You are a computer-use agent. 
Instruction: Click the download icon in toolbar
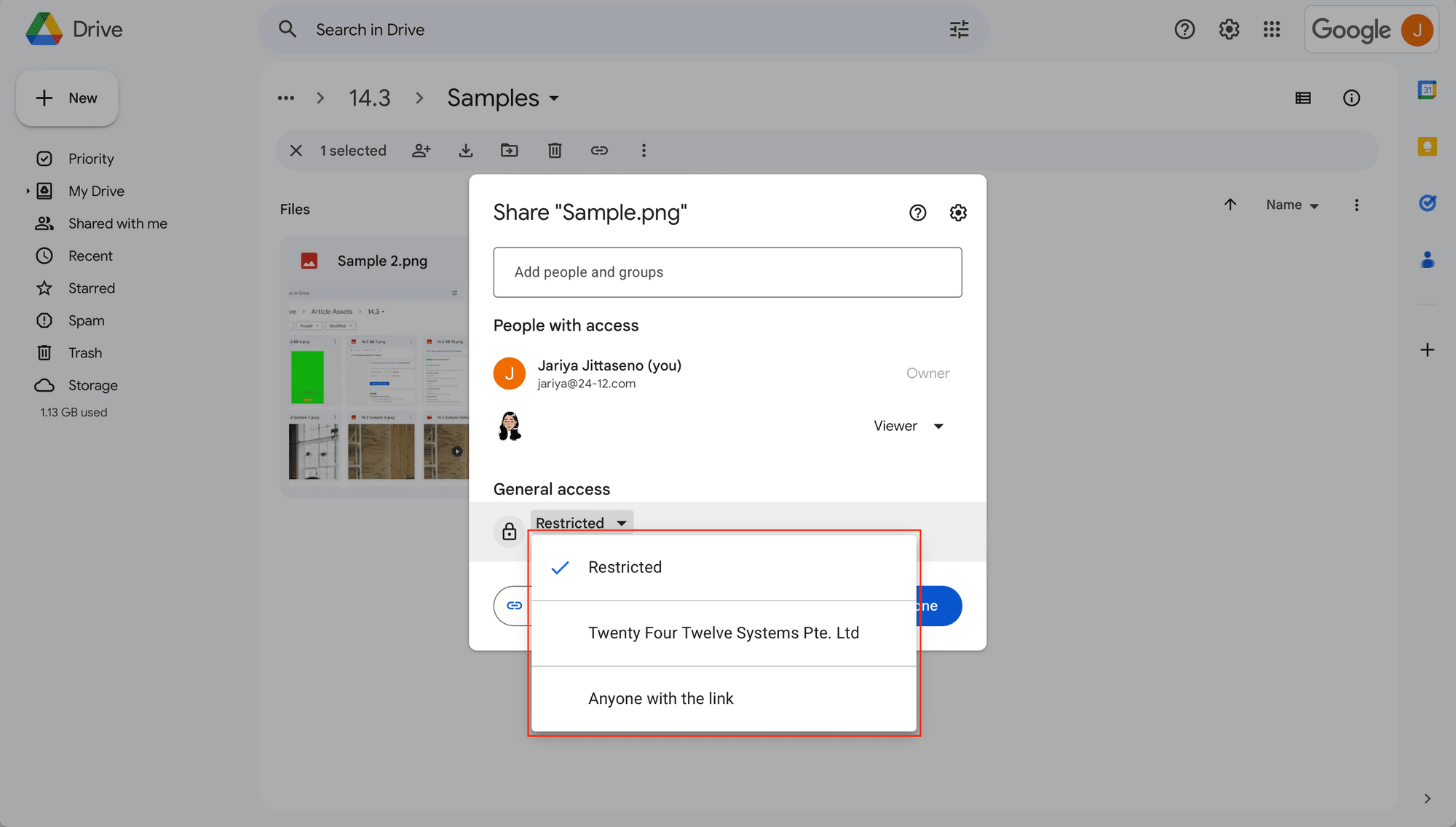(465, 150)
